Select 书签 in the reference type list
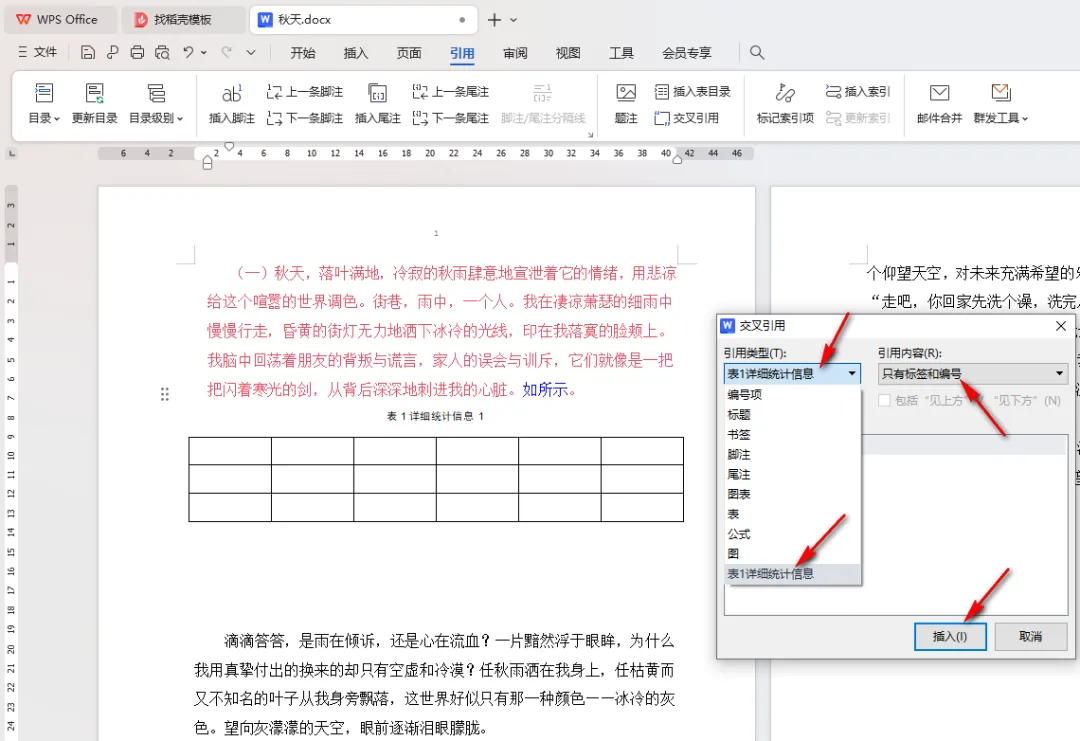This screenshot has height=741, width=1080. coord(792,435)
